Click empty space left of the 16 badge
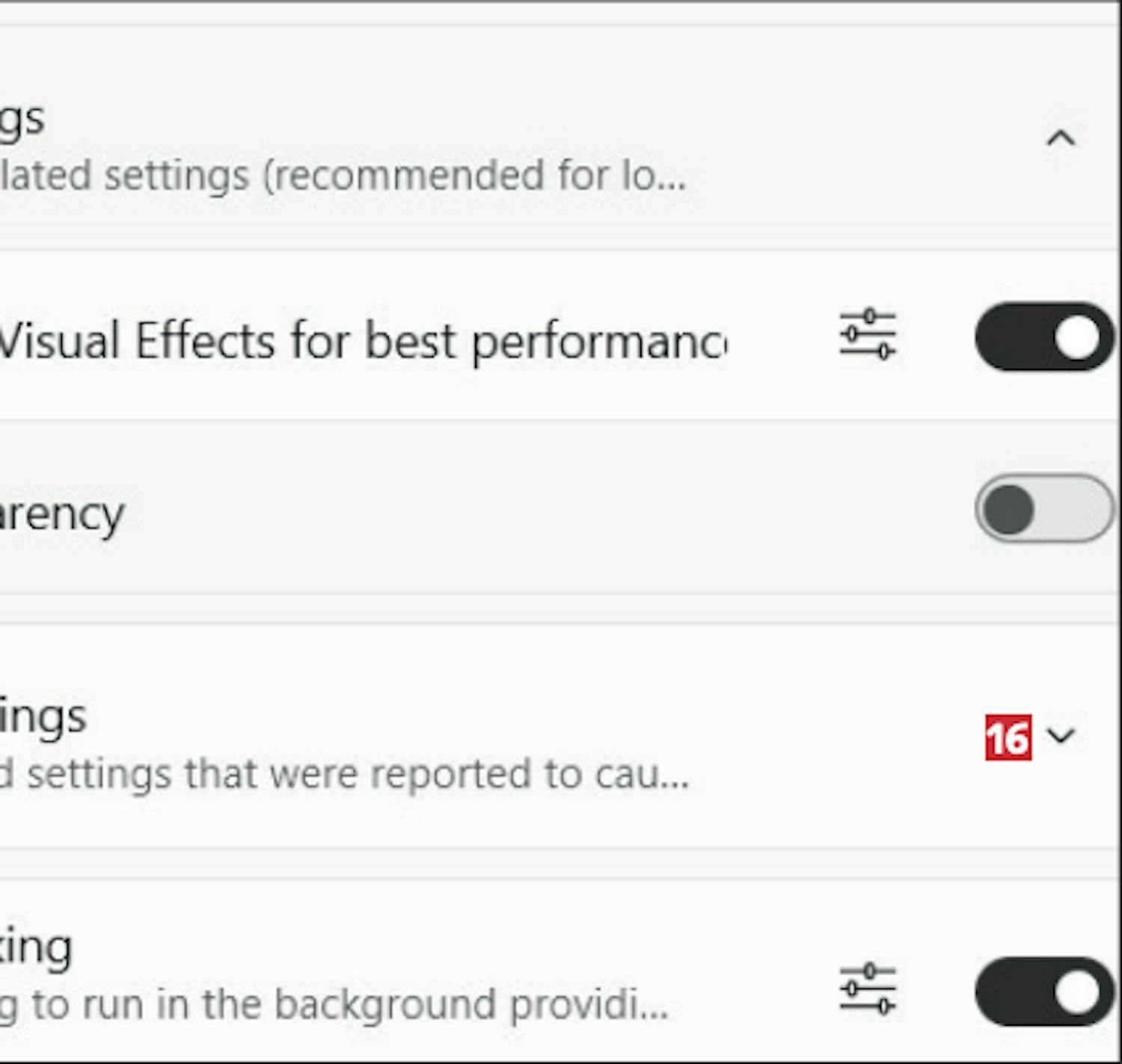 coord(838,737)
